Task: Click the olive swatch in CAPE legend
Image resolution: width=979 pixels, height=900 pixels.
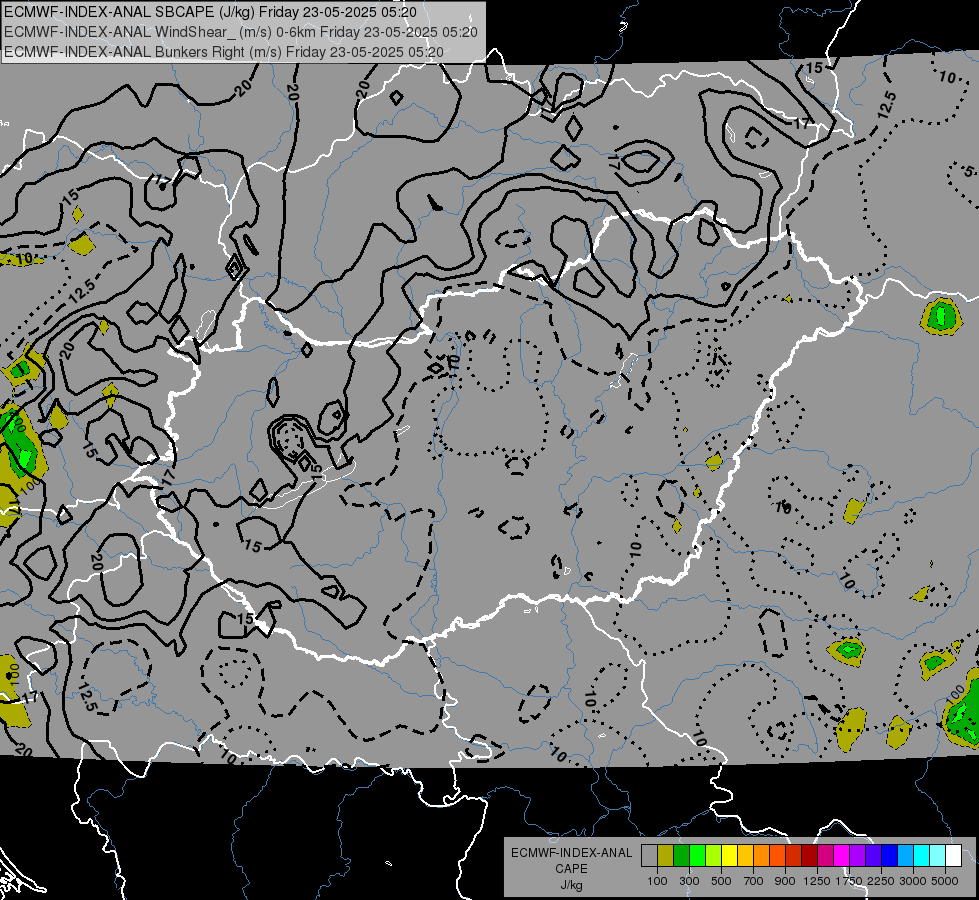Action: point(666,856)
